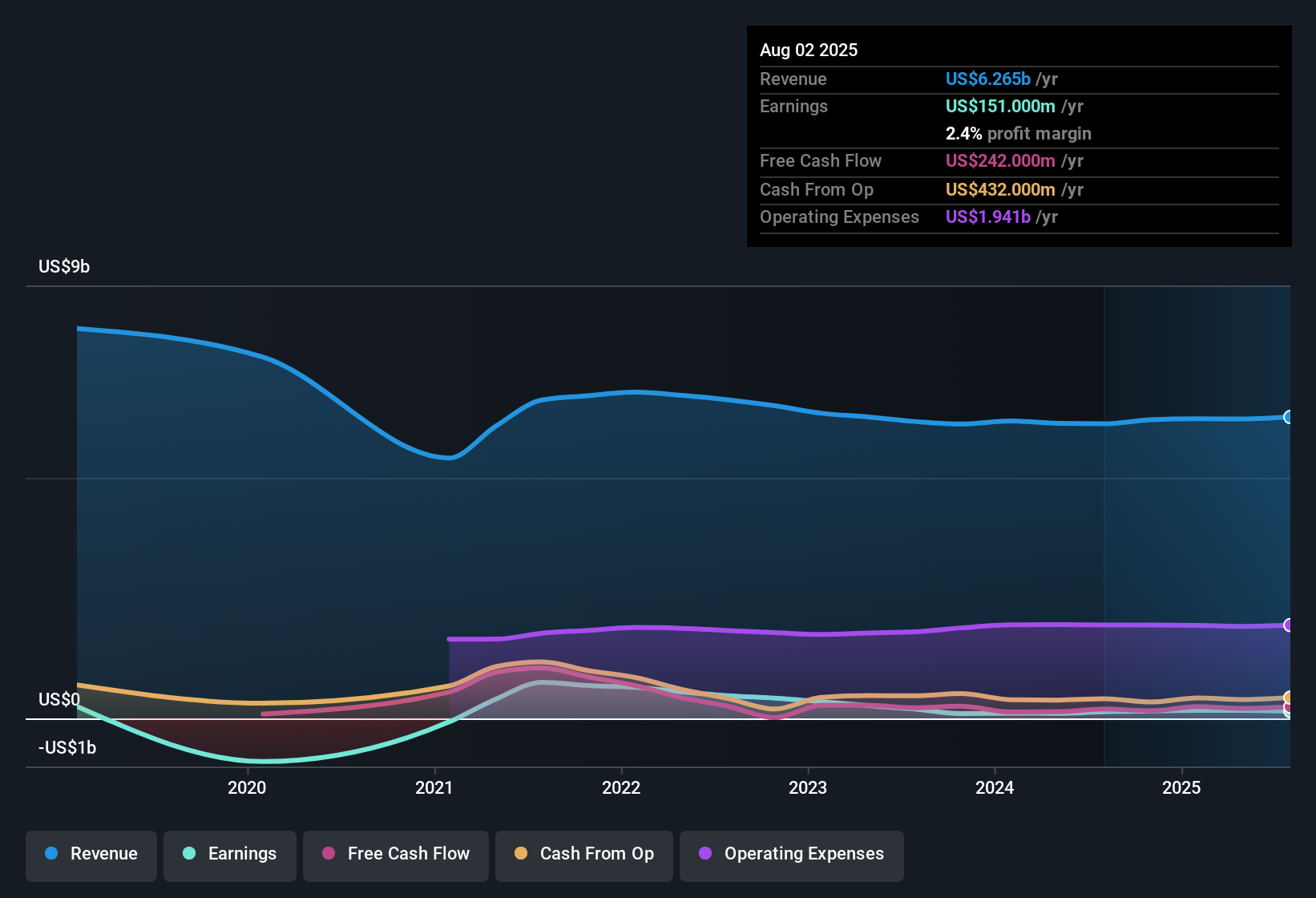Select the Revenue endpoint marker on the chart
1316x898 pixels.
click(1289, 417)
